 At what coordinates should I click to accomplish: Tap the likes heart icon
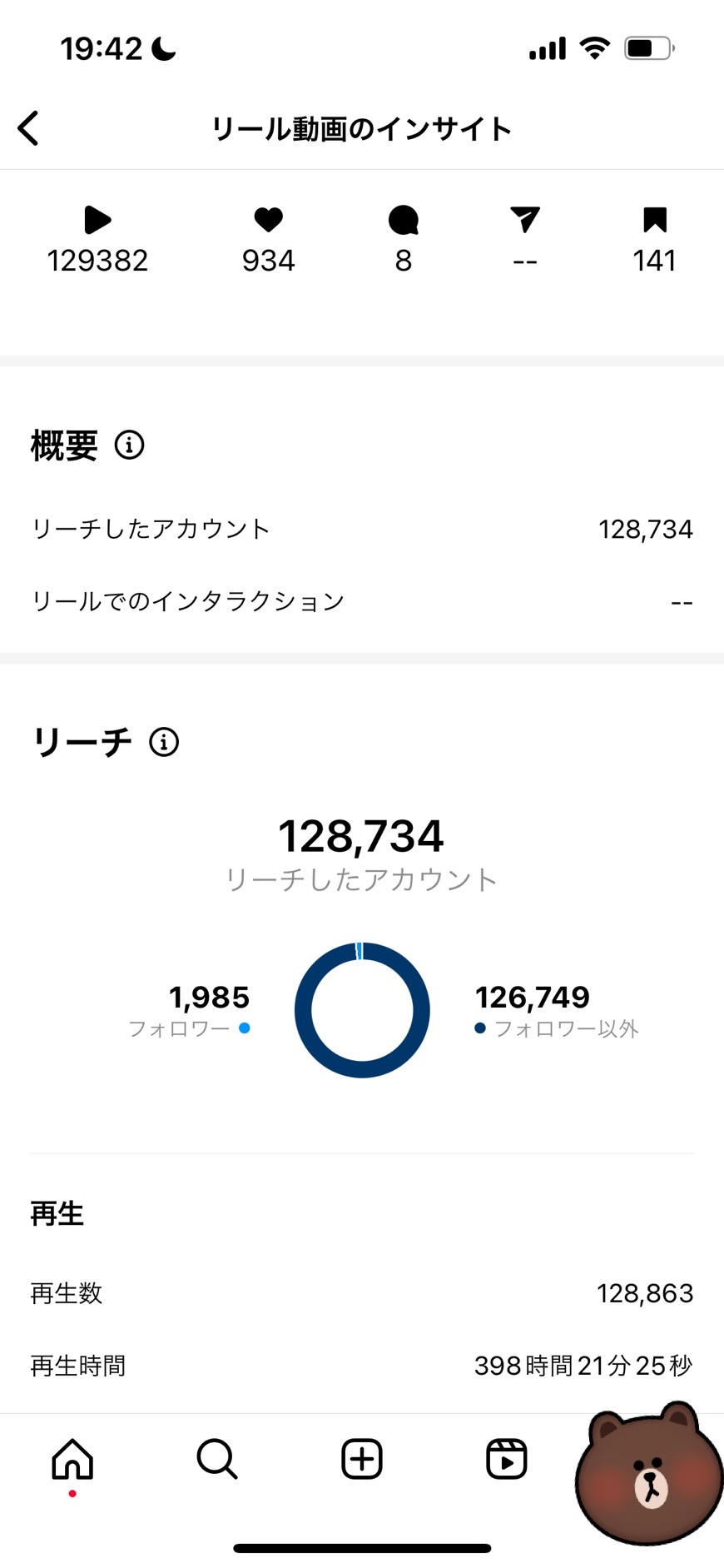(x=268, y=220)
